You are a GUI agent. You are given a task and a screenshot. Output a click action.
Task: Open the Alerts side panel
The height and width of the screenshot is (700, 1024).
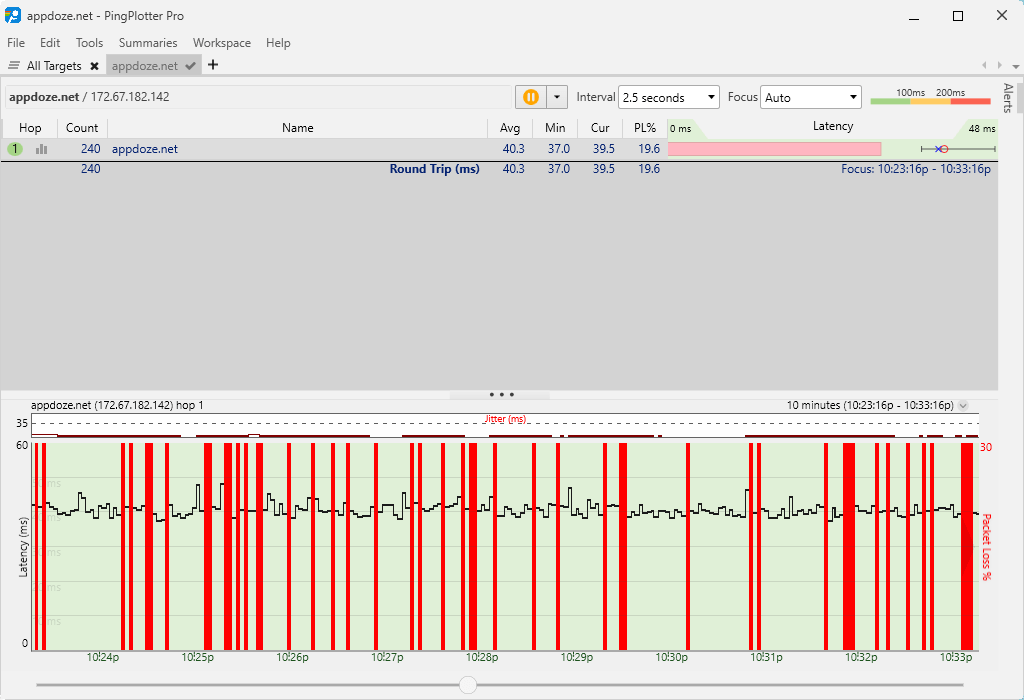1008,98
